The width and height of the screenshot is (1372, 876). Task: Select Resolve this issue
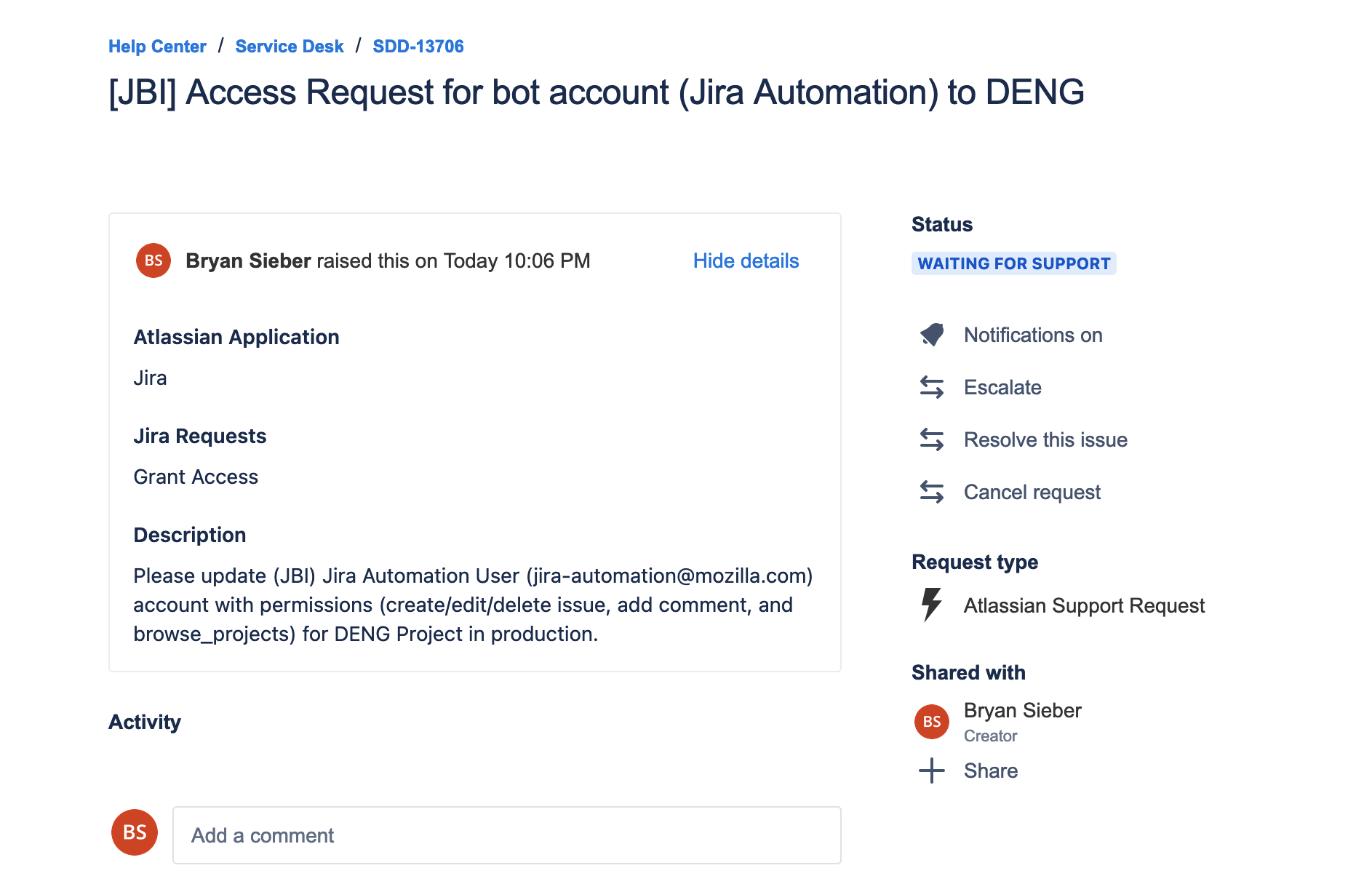tap(1045, 440)
